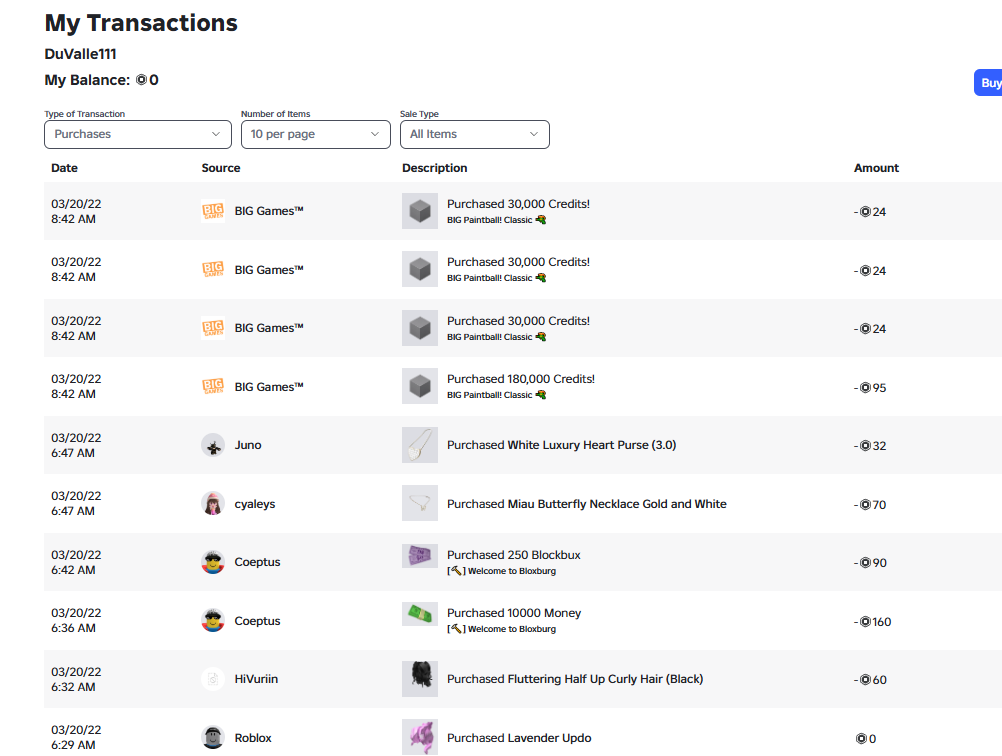Open White Luxury Heart Purse thumbnail
Viewport: 1002px width, 756px height.
pos(420,445)
